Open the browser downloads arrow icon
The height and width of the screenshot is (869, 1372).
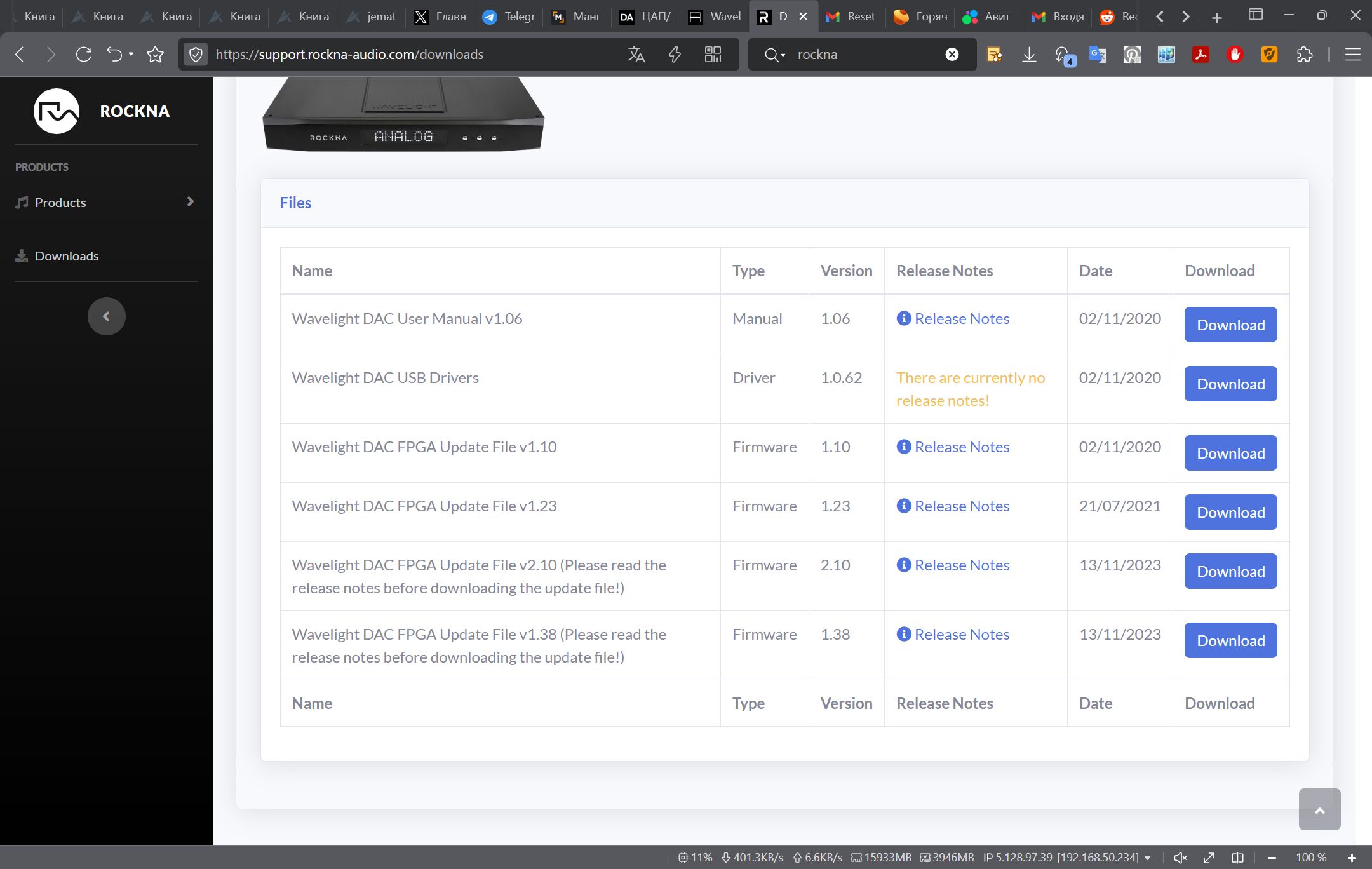coord(1029,55)
